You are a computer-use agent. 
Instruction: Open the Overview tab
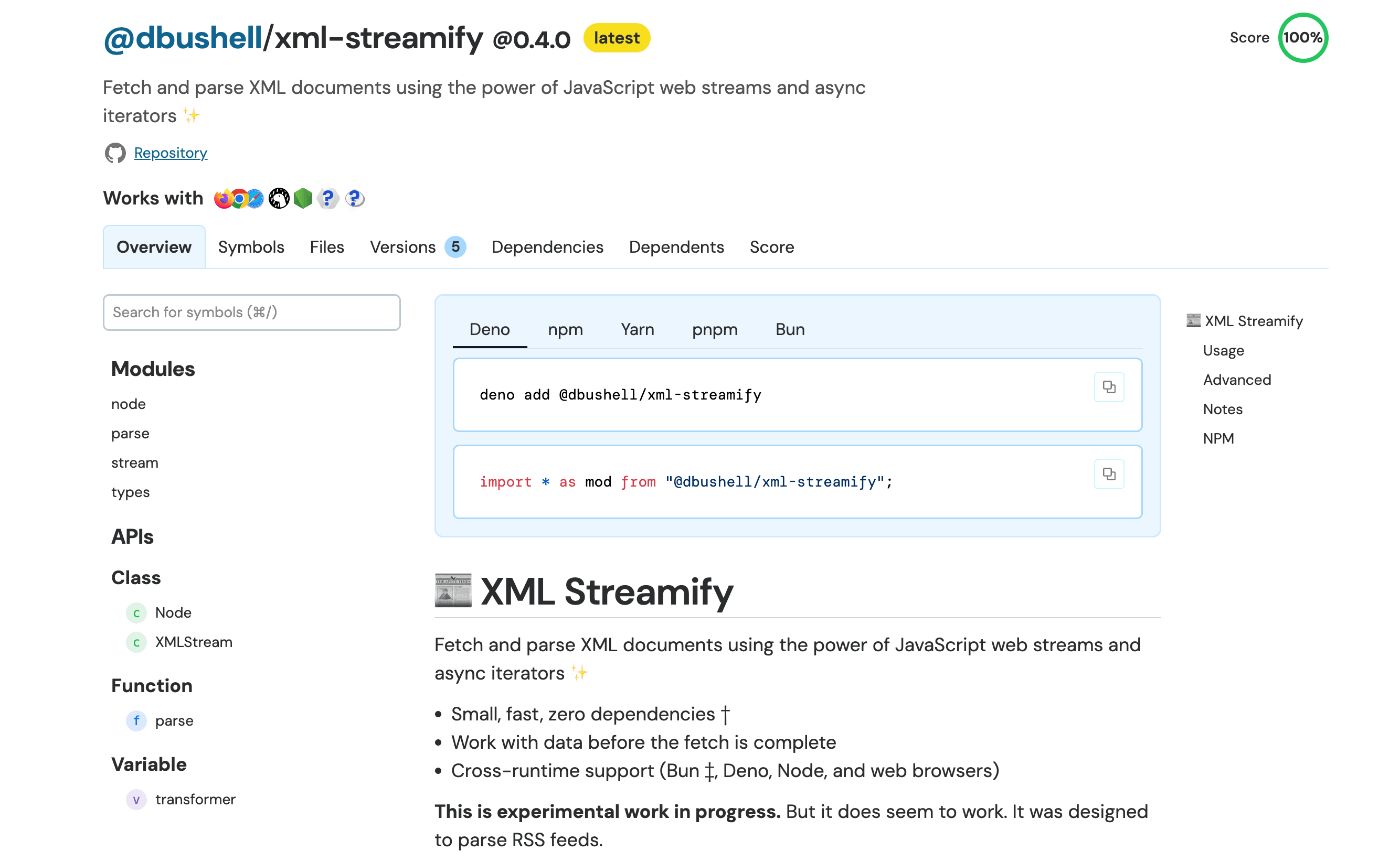pos(154,247)
